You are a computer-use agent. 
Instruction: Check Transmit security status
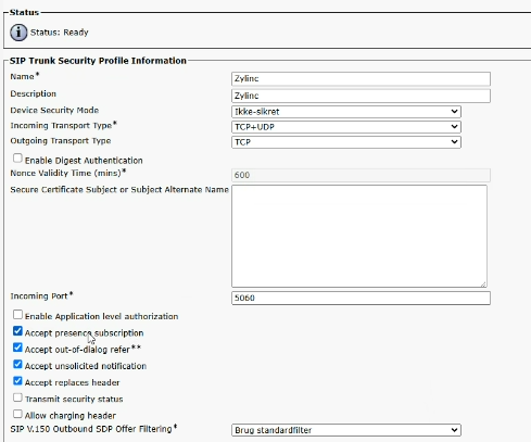tap(18, 397)
